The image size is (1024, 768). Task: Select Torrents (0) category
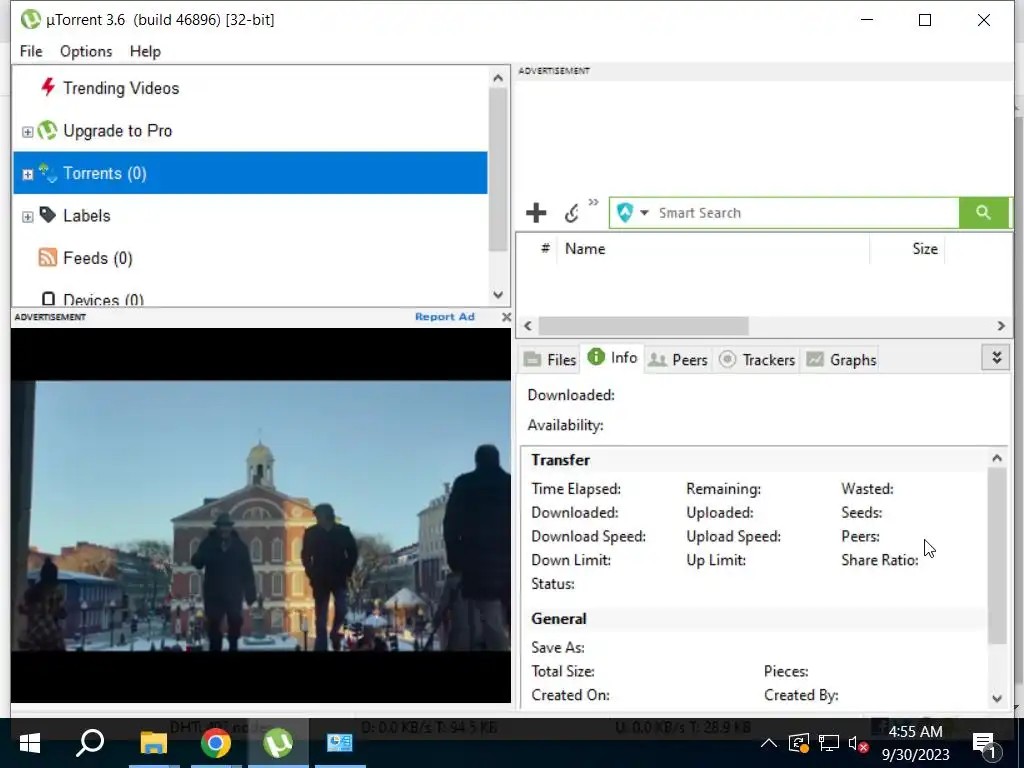pyautogui.click(x=250, y=173)
